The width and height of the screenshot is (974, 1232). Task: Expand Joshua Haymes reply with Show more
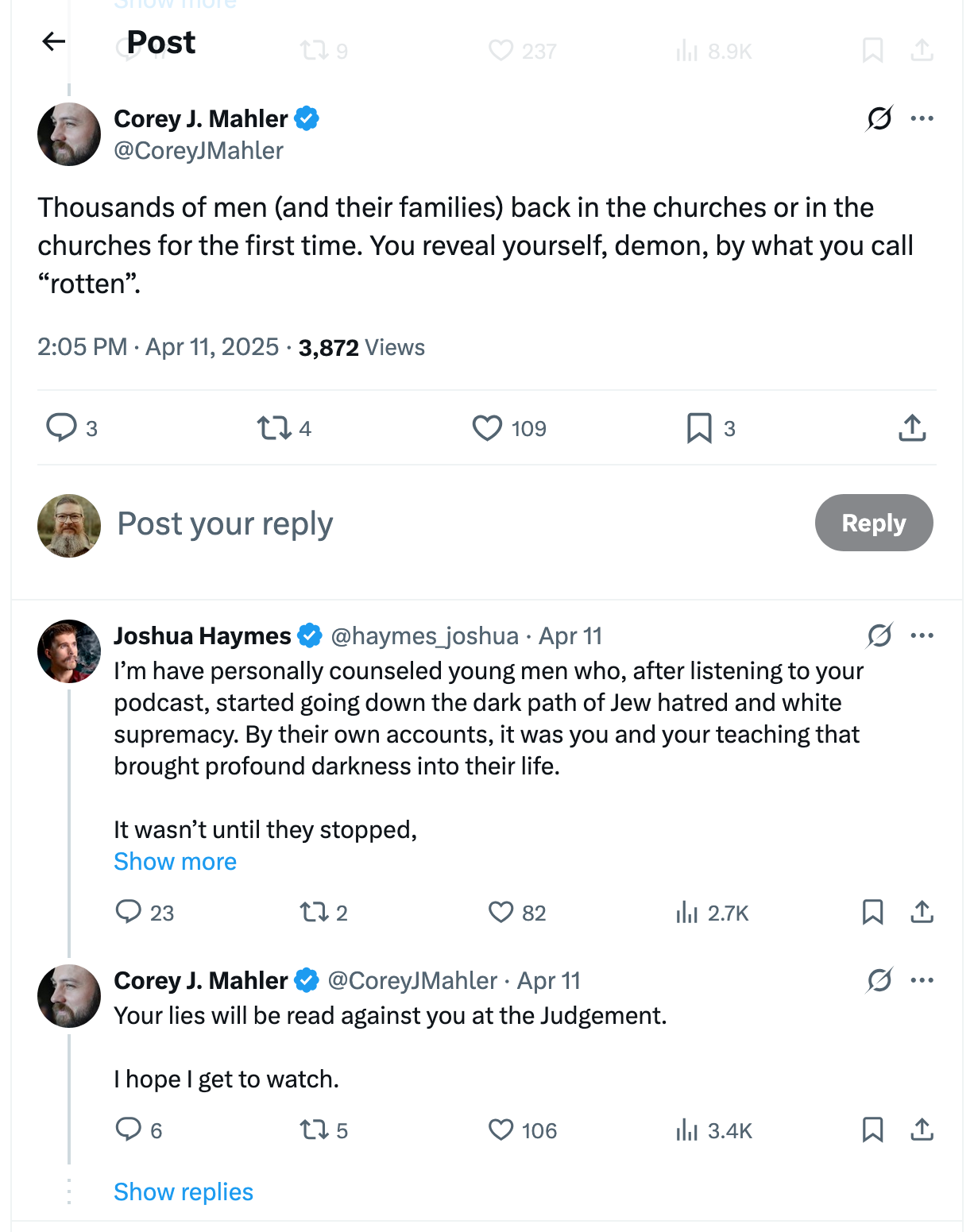[x=175, y=861]
